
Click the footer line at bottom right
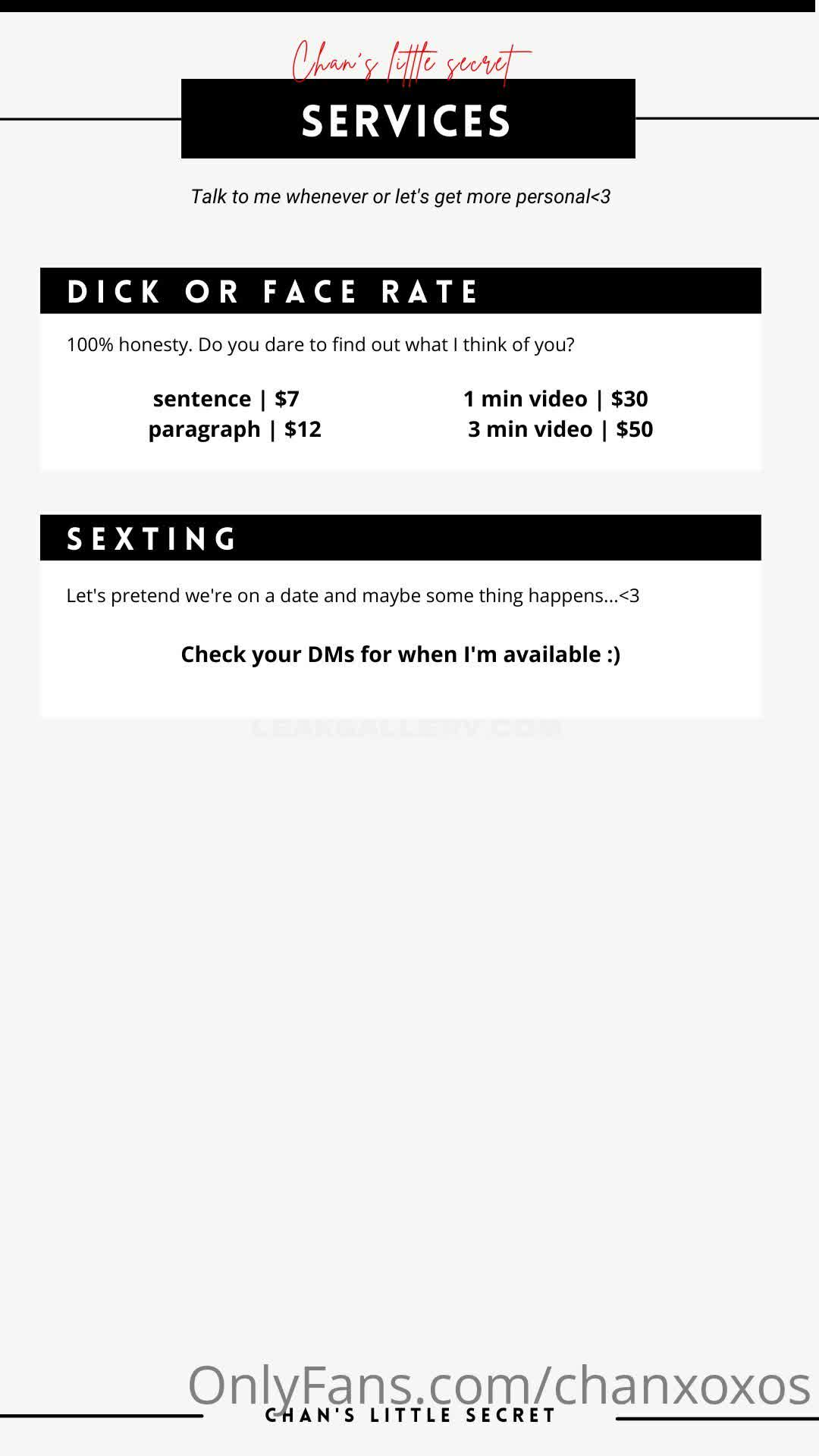pos(717,1419)
